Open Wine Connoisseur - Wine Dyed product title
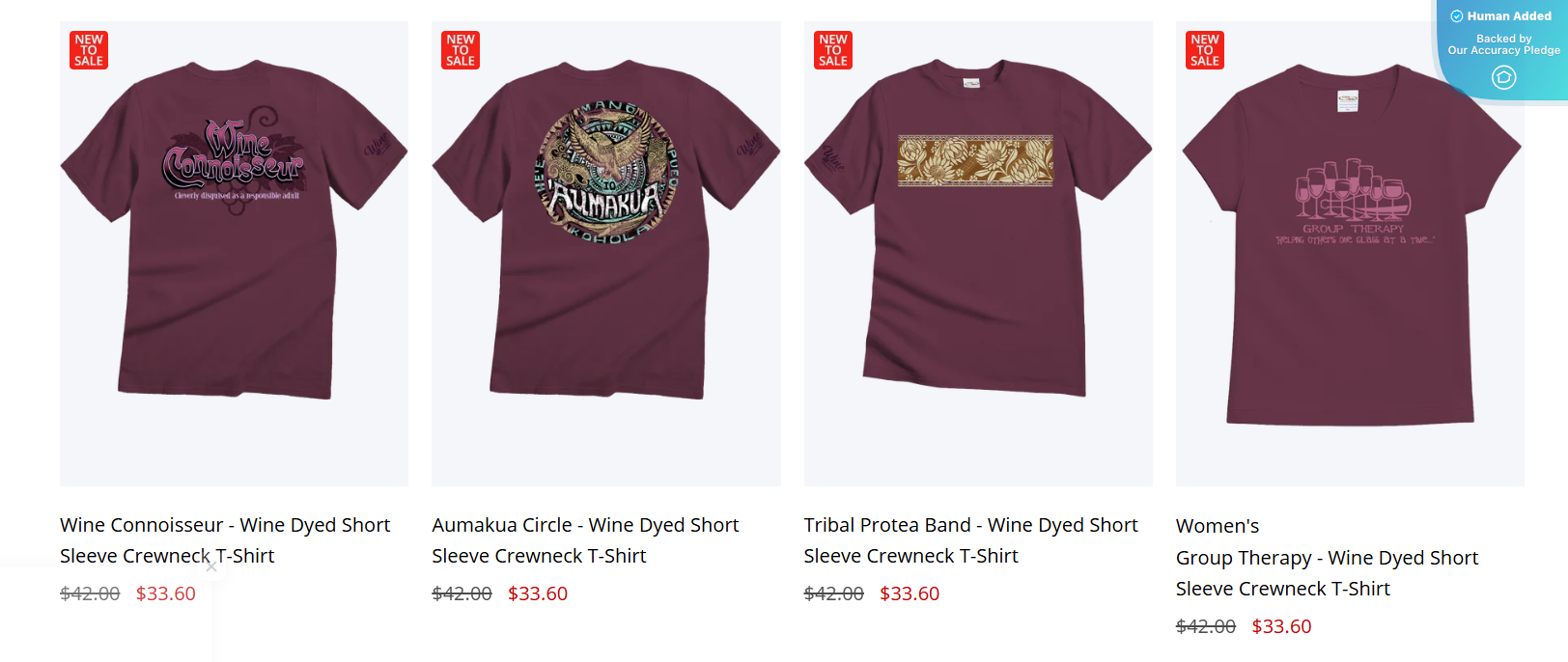The width and height of the screenshot is (1568, 662). tap(225, 540)
